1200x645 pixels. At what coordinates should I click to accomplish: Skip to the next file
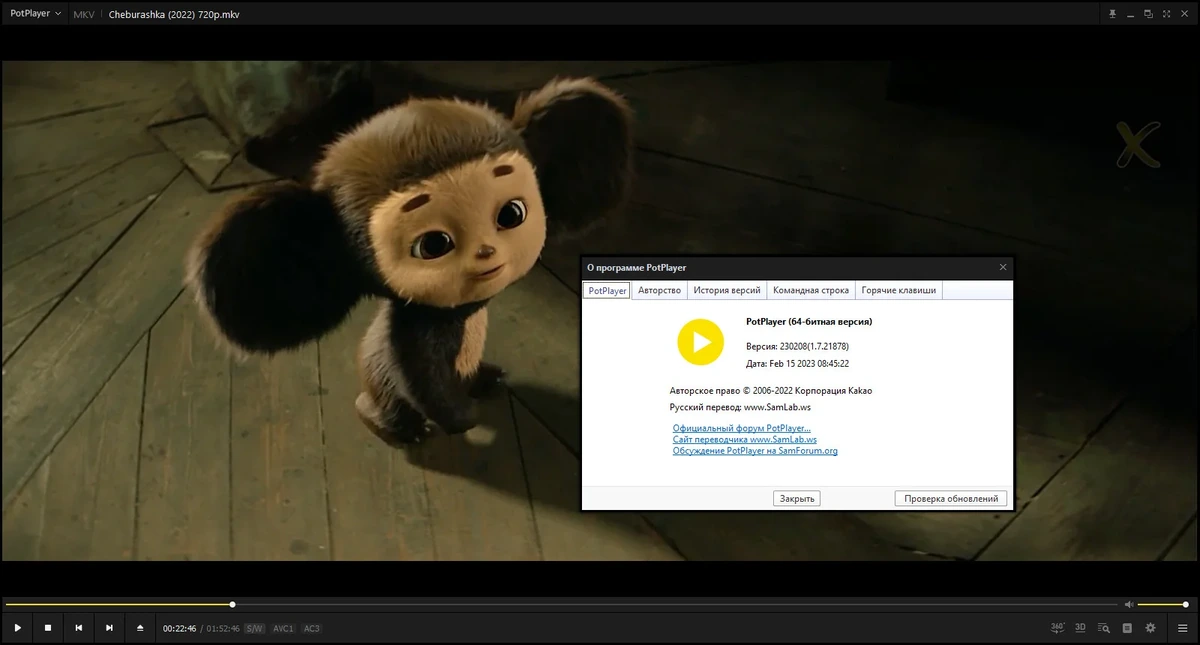(x=109, y=628)
